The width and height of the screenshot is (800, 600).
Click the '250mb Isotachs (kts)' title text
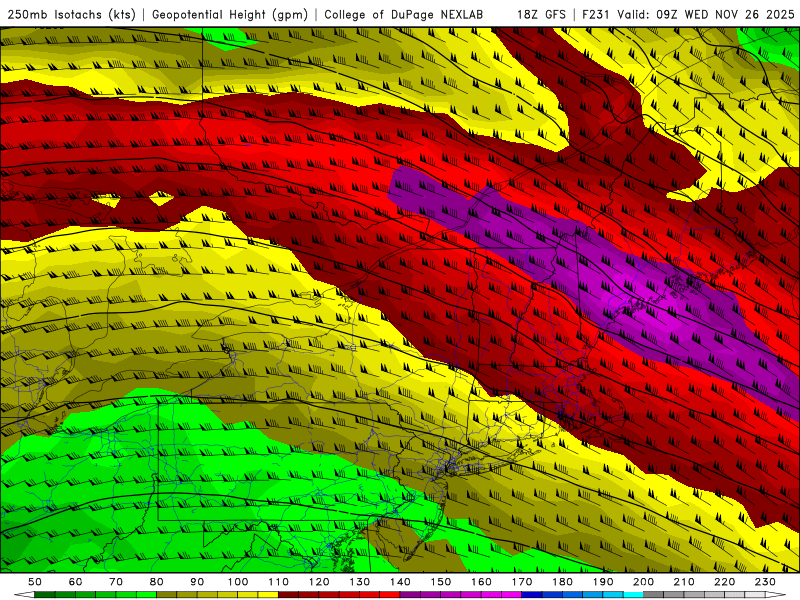point(71,15)
